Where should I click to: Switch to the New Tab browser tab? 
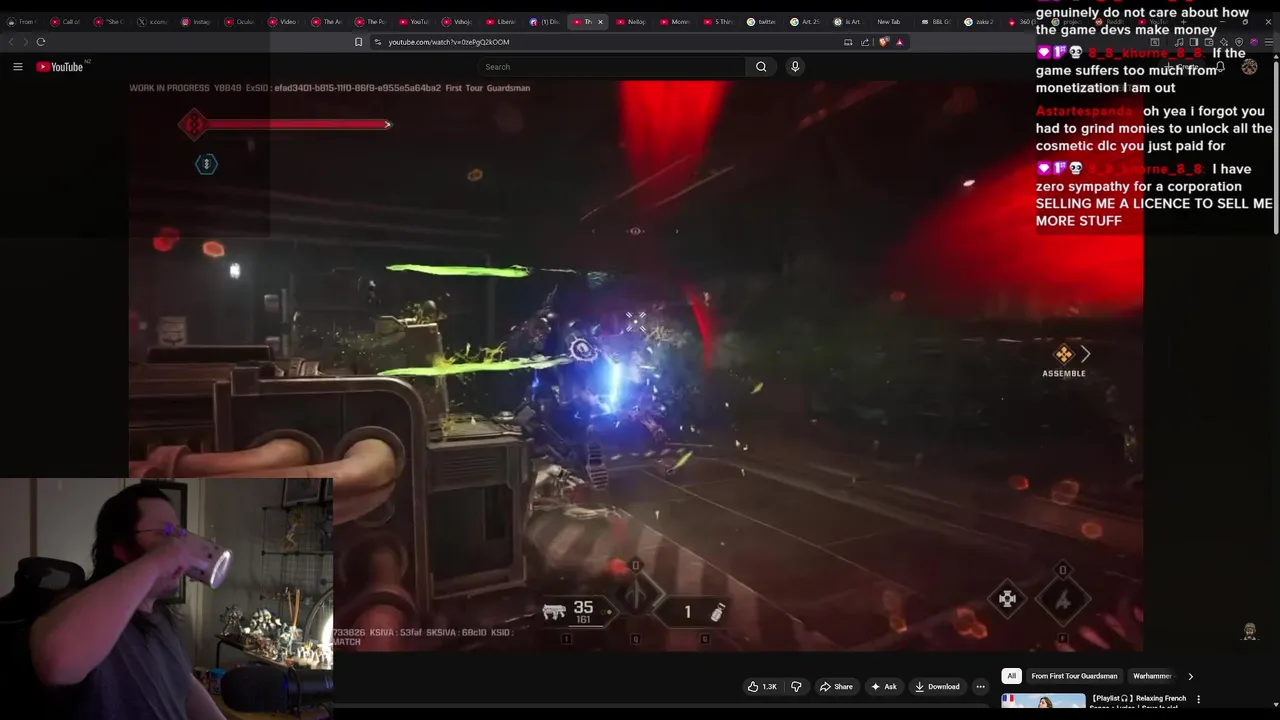[x=889, y=21]
